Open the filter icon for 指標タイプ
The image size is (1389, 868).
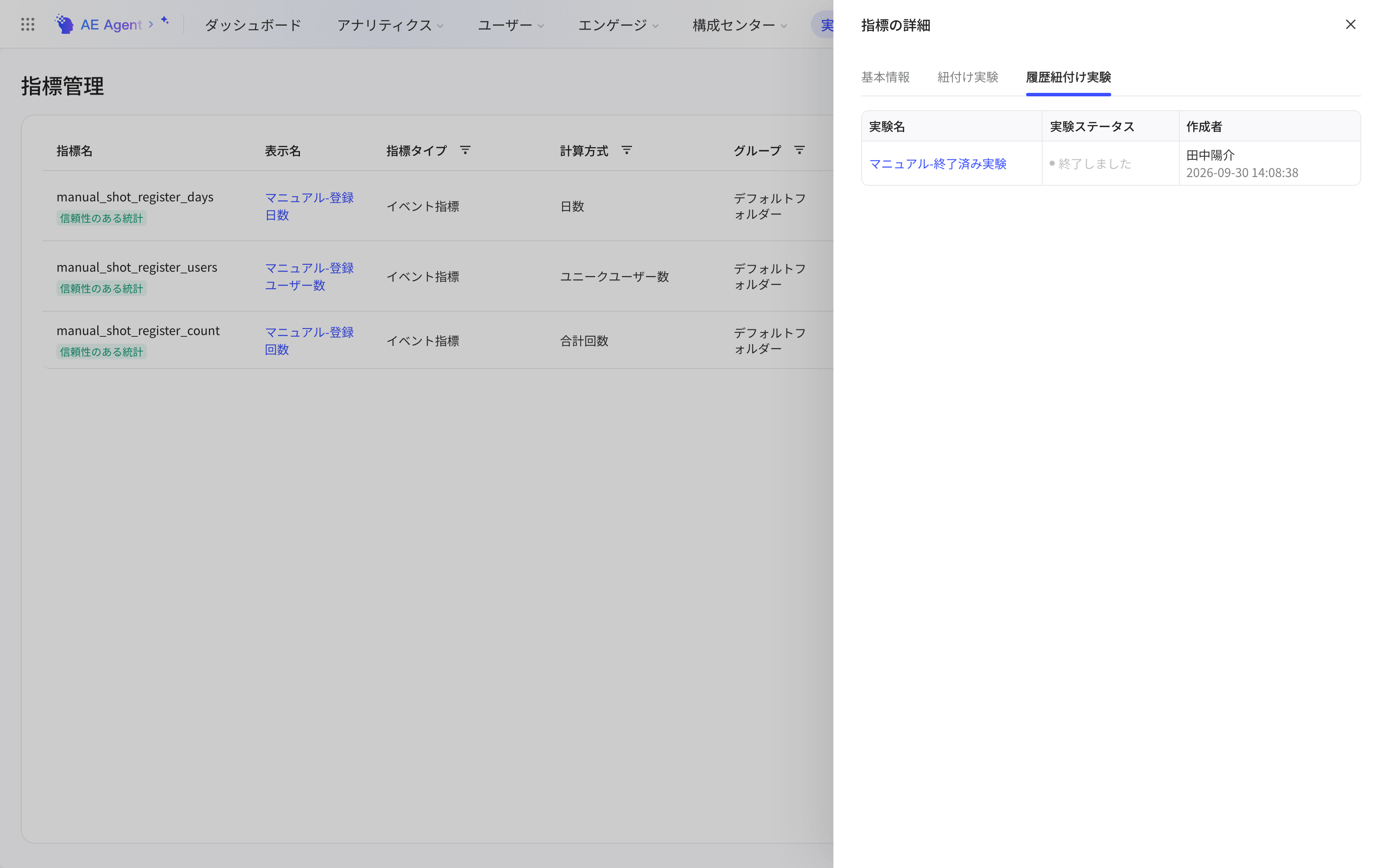[465, 151]
